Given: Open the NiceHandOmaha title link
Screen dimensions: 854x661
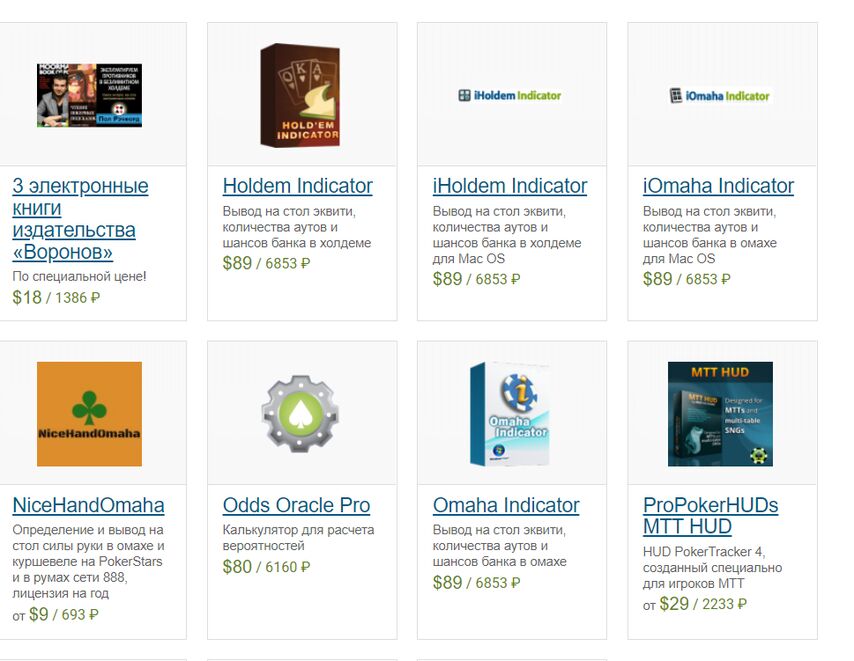Looking at the screenshot, I should 88,505.
